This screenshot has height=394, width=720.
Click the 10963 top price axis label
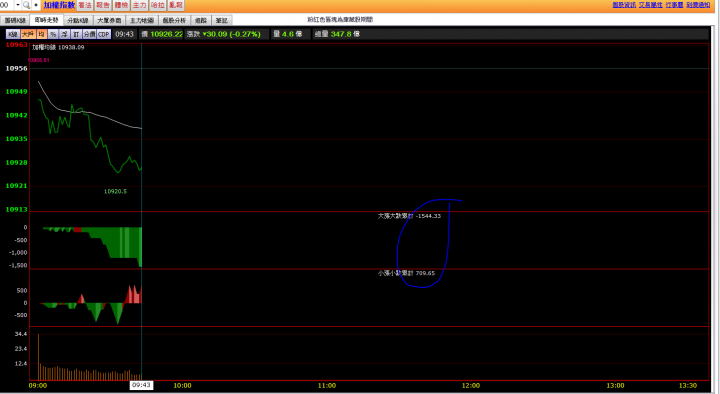click(x=17, y=45)
